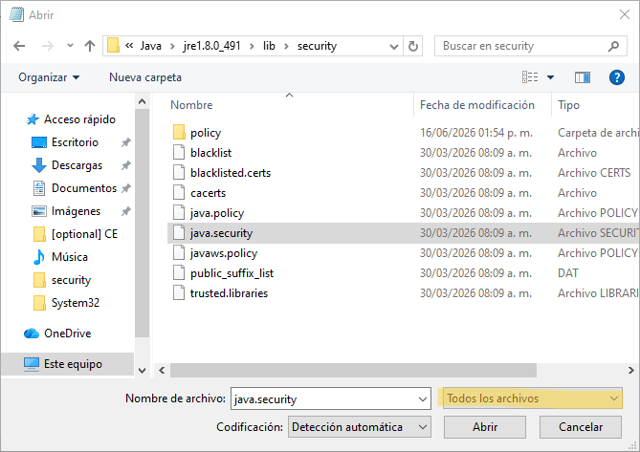Click the lib breadcrumb segment
The height and width of the screenshot is (452, 640).
pyautogui.click(x=269, y=46)
